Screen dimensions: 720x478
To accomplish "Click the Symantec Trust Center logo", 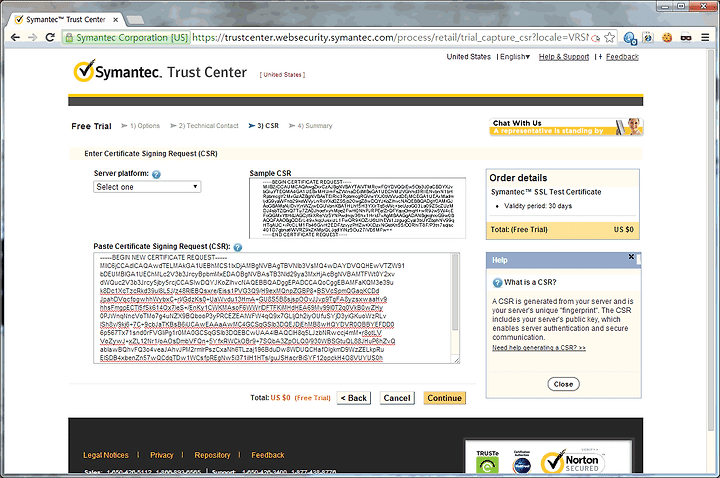I will (160, 71).
